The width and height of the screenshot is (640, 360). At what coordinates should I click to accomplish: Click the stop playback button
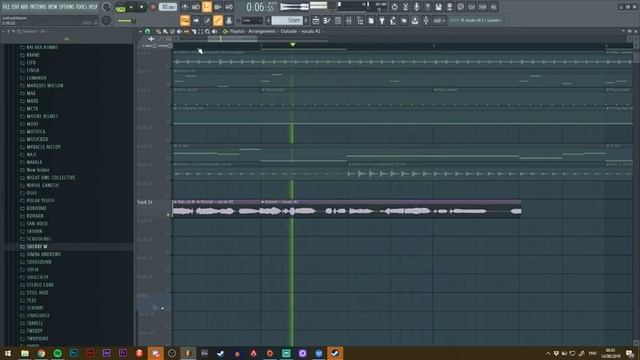(x=142, y=7)
